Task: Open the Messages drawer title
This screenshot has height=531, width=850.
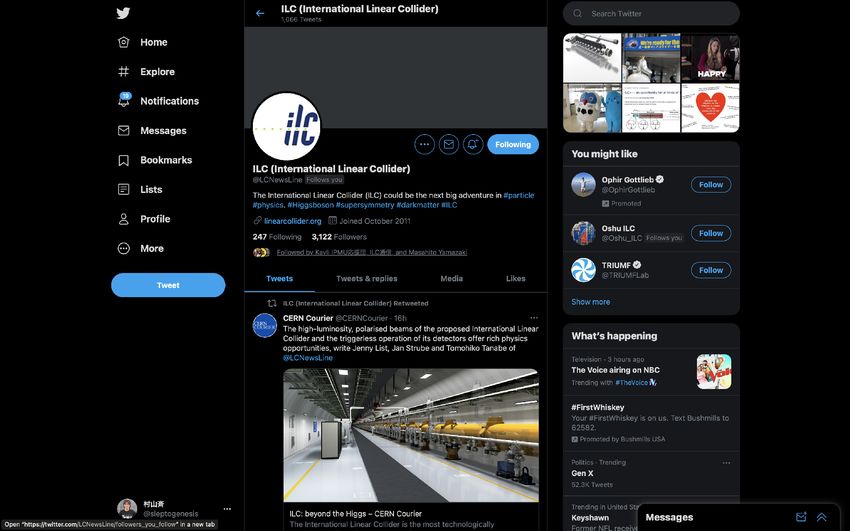Action: [669, 517]
